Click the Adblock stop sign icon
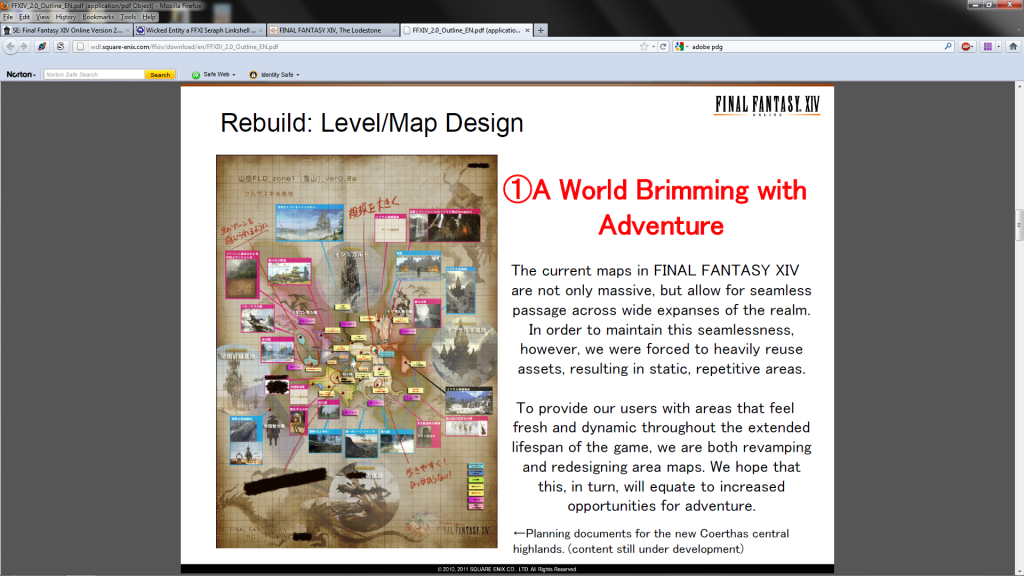The image size is (1024, 576). (966, 46)
